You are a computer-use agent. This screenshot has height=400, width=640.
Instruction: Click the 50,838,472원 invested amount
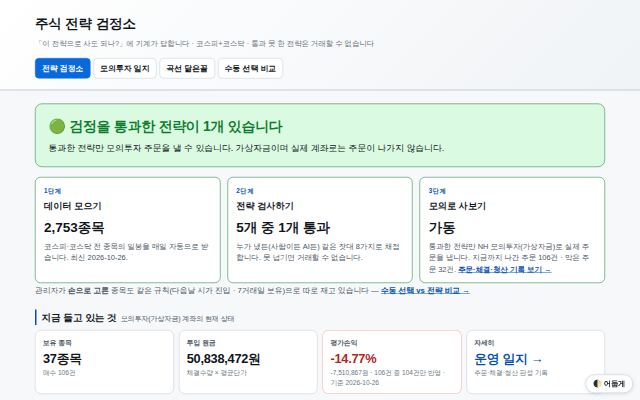[223, 359]
